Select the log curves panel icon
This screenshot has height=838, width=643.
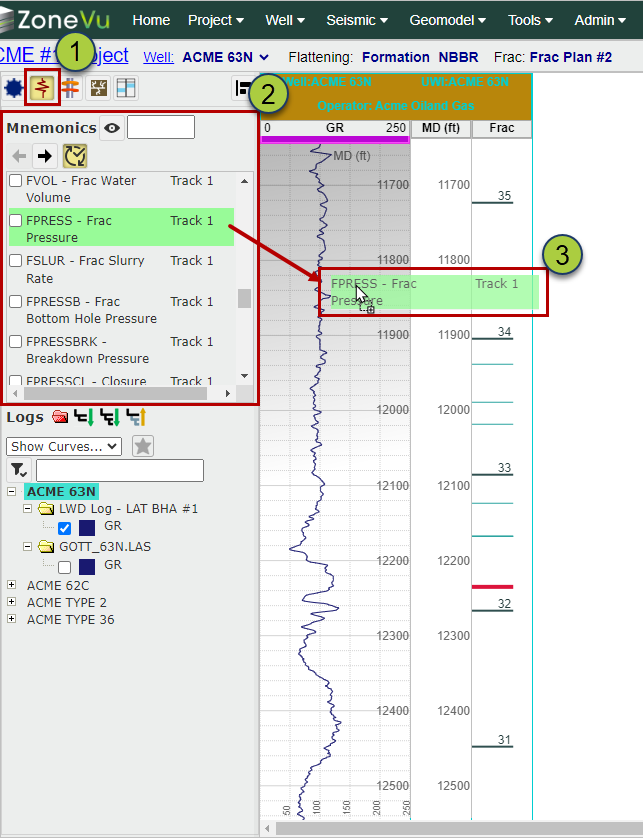[x=42, y=88]
